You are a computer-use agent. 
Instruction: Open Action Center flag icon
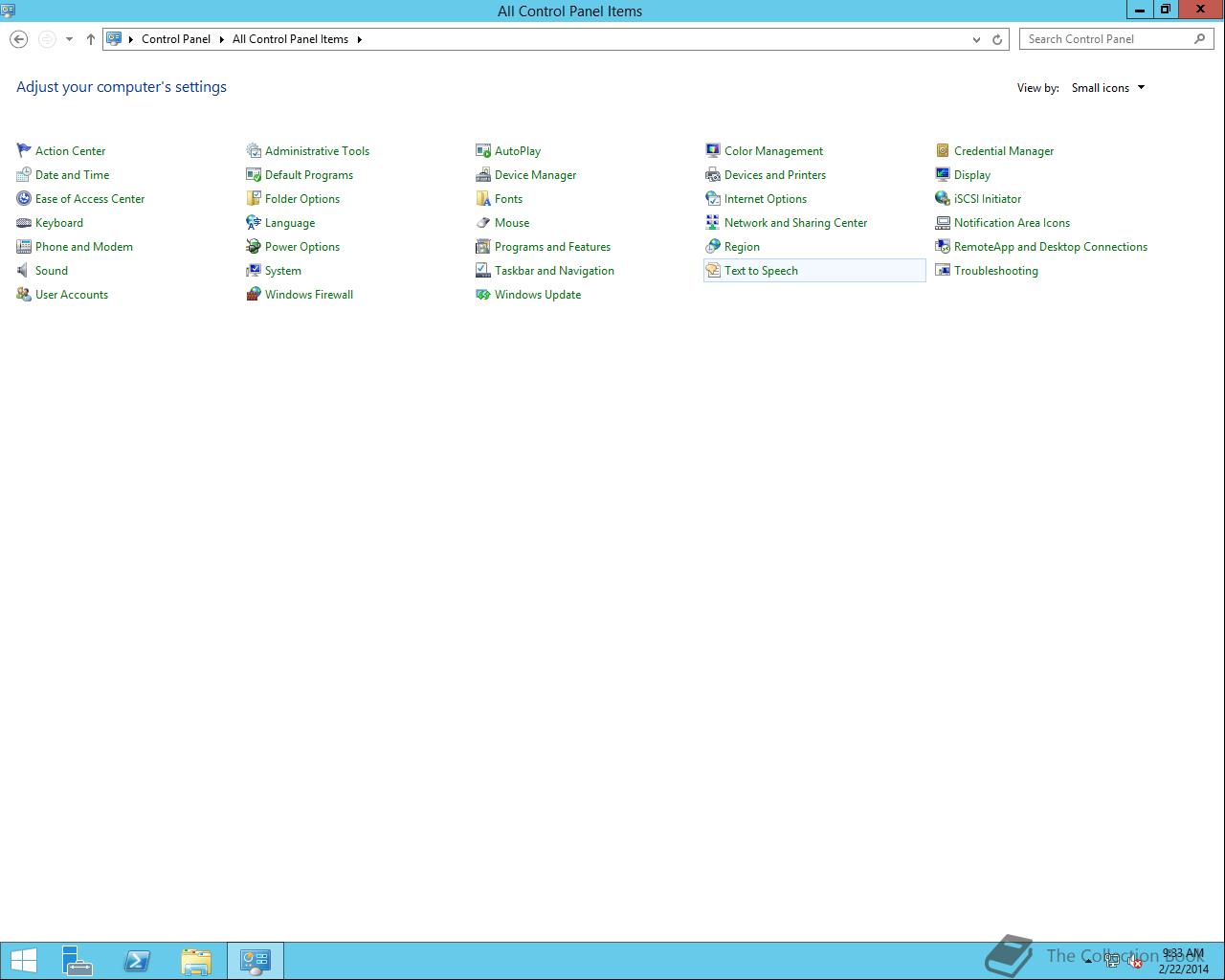coord(24,150)
